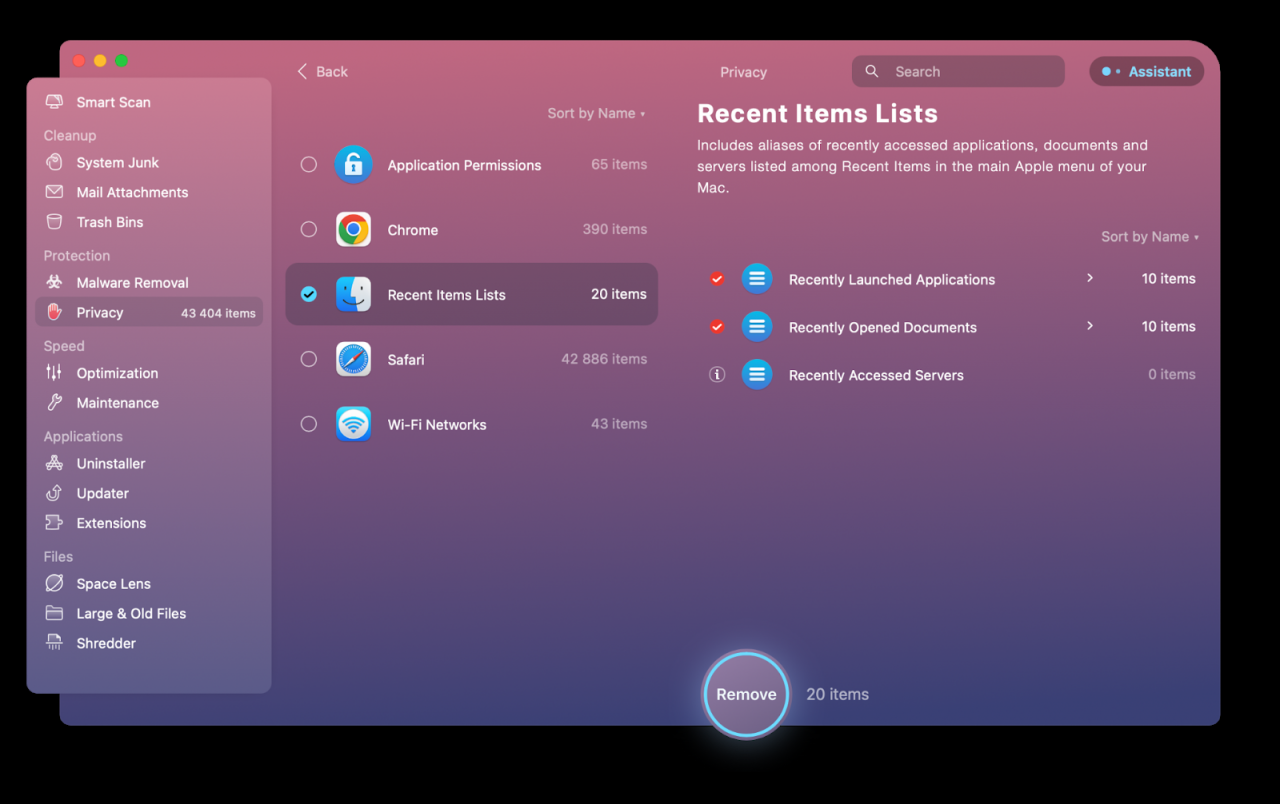Select the Chrome selection circle
This screenshot has height=804, width=1280.
pos(309,229)
